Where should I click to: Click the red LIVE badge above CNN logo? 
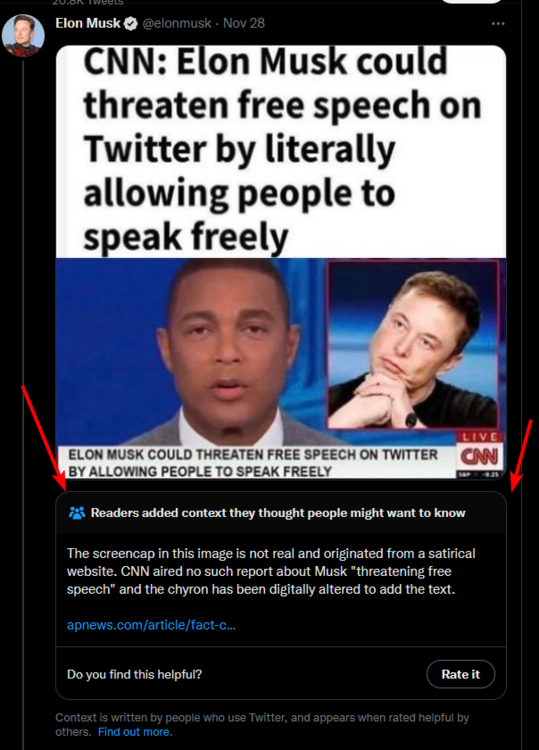click(481, 437)
